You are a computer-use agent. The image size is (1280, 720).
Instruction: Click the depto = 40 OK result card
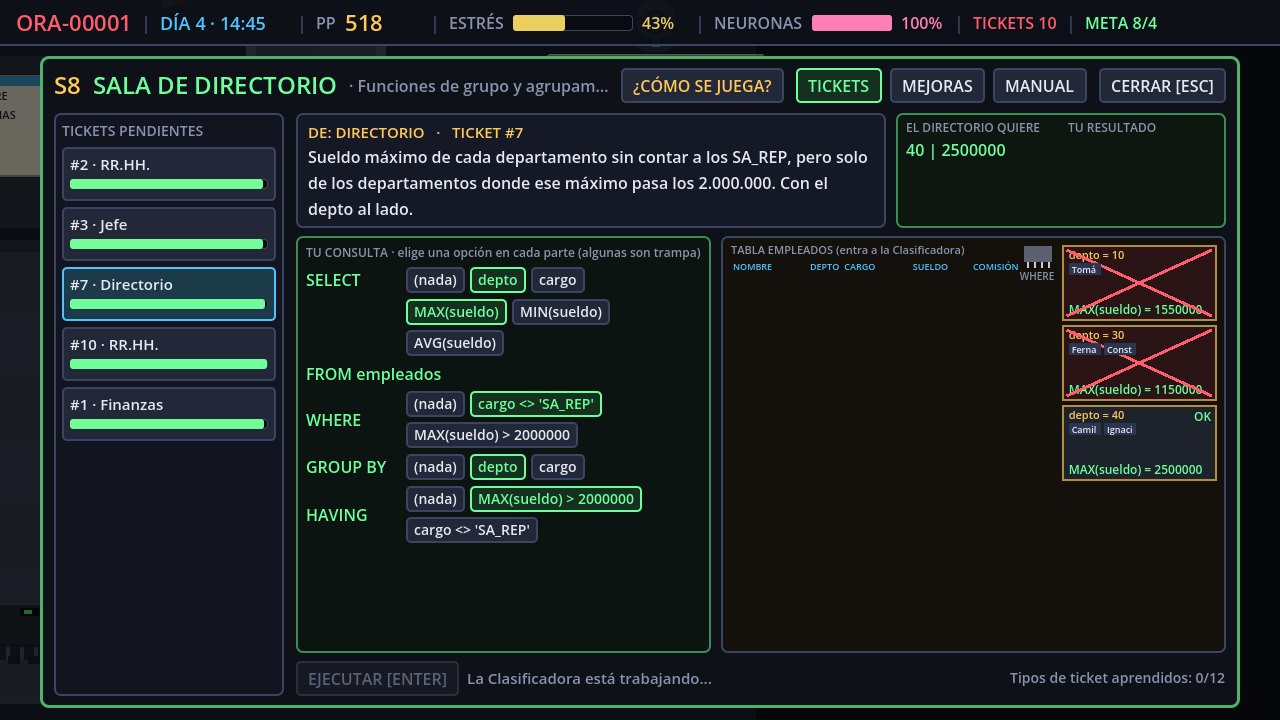tap(1139, 443)
